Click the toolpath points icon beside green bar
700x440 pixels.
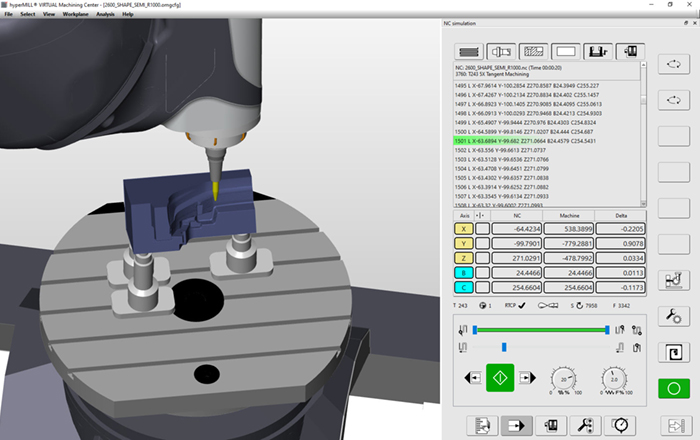(x=637, y=330)
